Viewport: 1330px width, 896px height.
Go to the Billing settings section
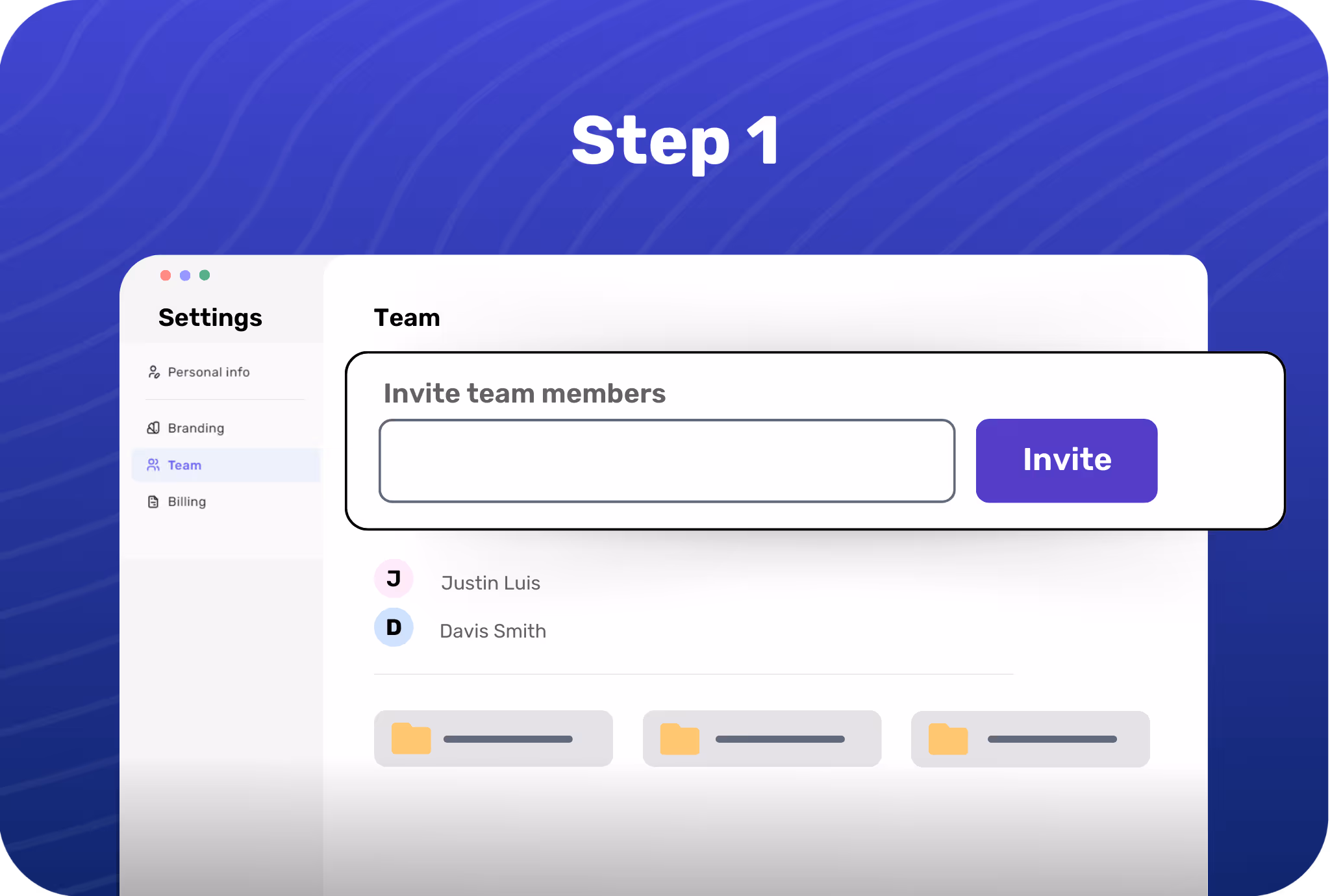[186, 502]
